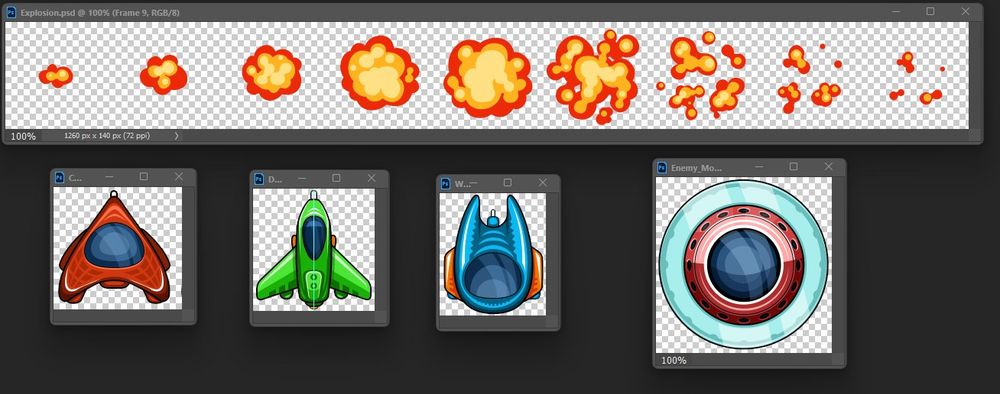Click the Photoshop icon of the D... window
The image size is (1000, 394).
click(259, 179)
